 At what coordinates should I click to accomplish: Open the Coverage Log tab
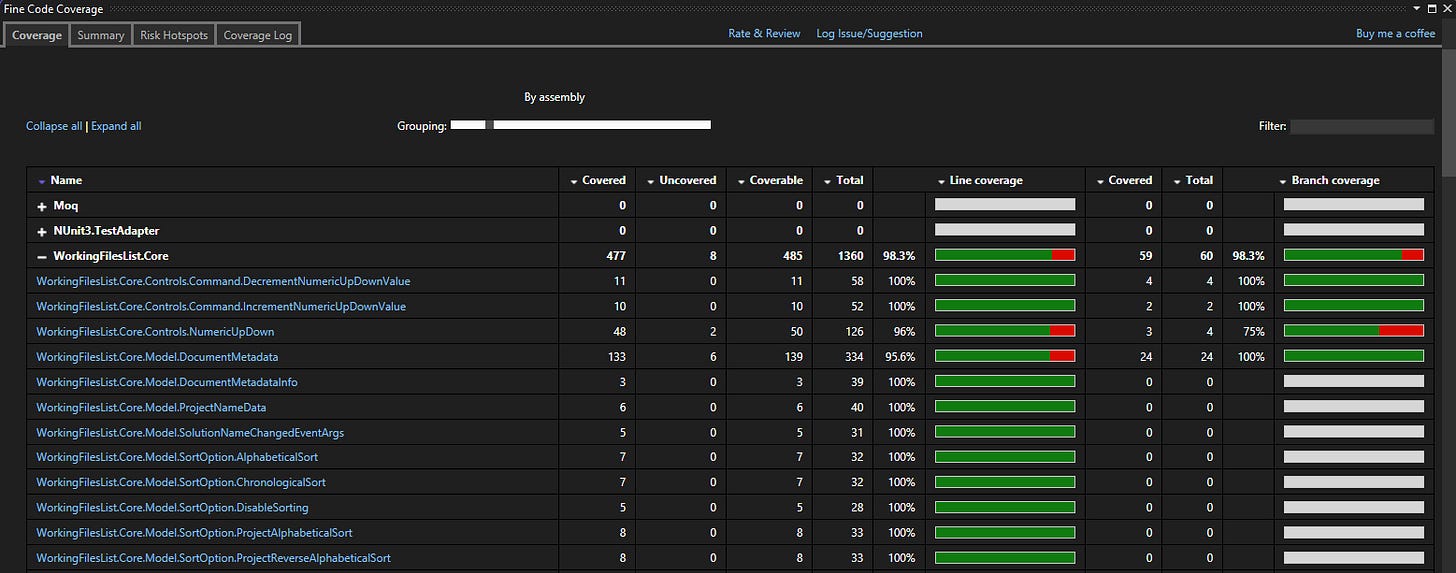[258, 35]
